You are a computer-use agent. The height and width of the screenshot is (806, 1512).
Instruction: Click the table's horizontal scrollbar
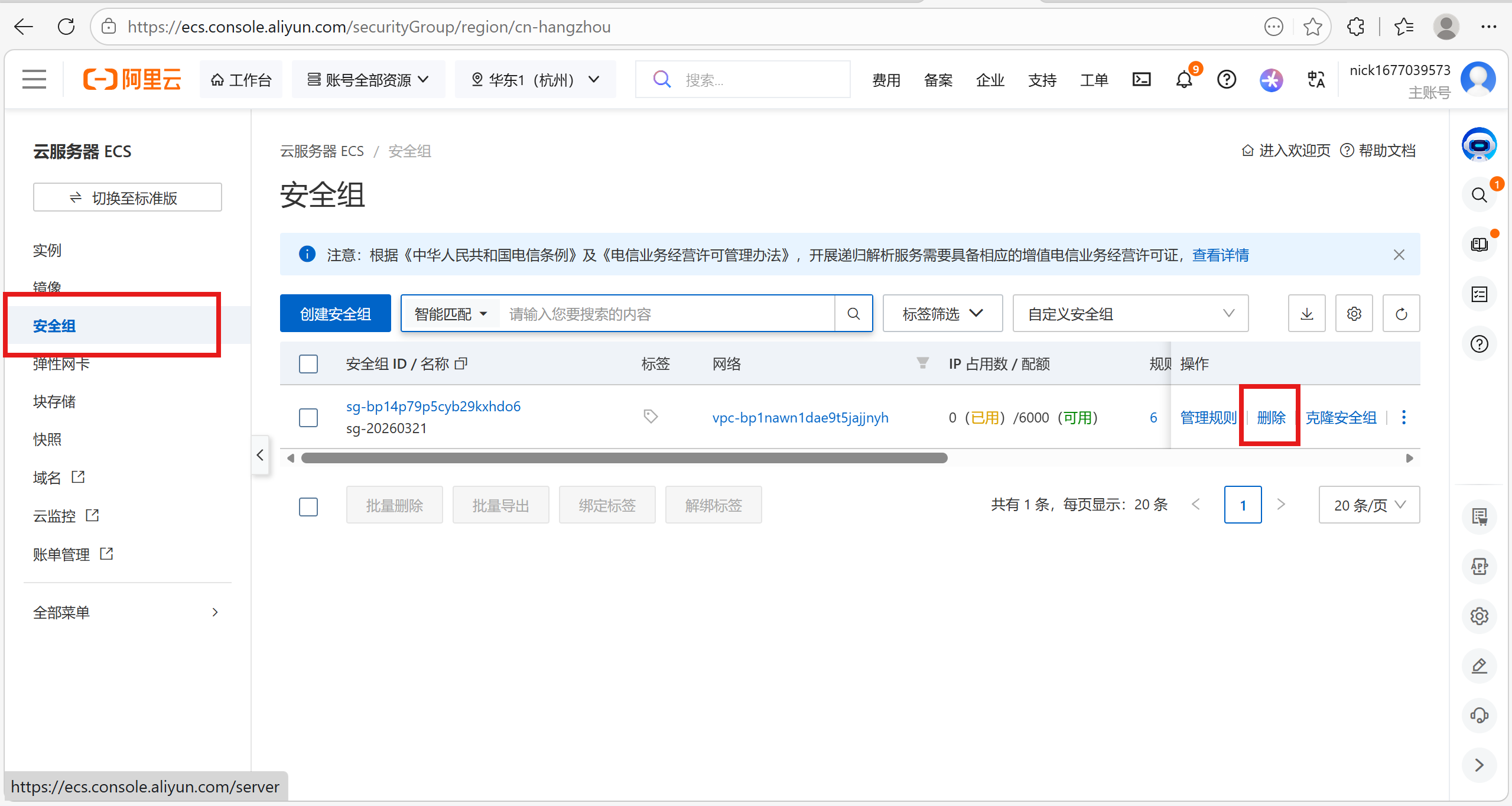click(624, 458)
